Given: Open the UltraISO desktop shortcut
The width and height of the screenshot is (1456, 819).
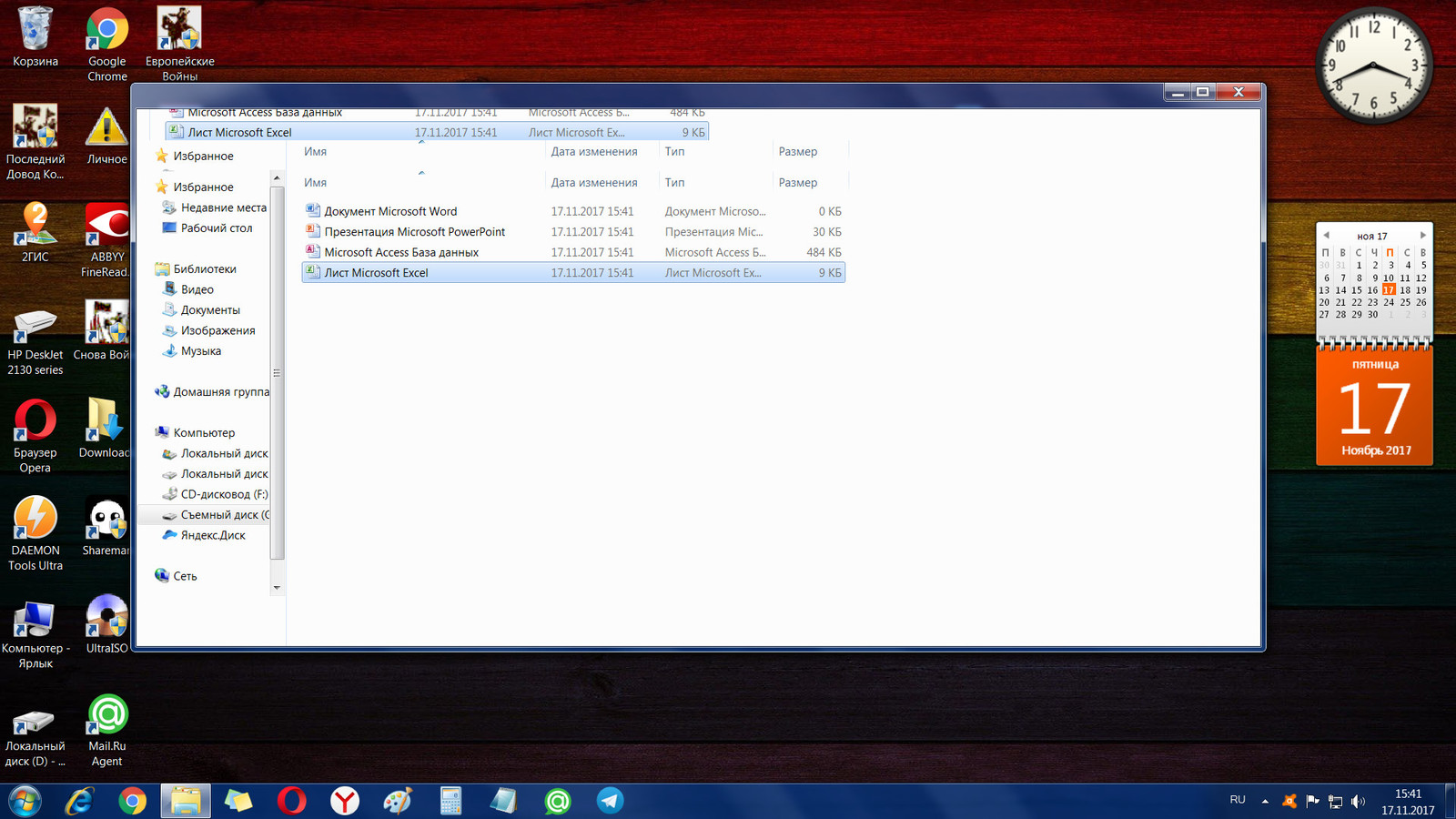Looking at the screenshot, I should 106,623.
